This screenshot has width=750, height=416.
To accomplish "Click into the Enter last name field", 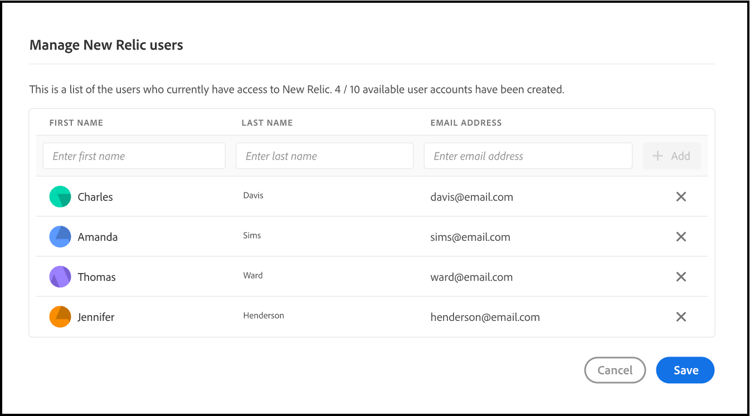I will tap(324, 156).
